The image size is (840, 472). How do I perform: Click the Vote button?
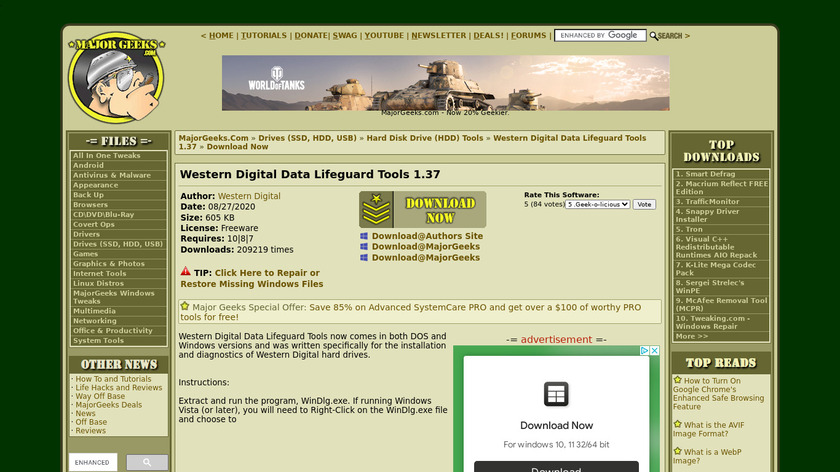644,205
